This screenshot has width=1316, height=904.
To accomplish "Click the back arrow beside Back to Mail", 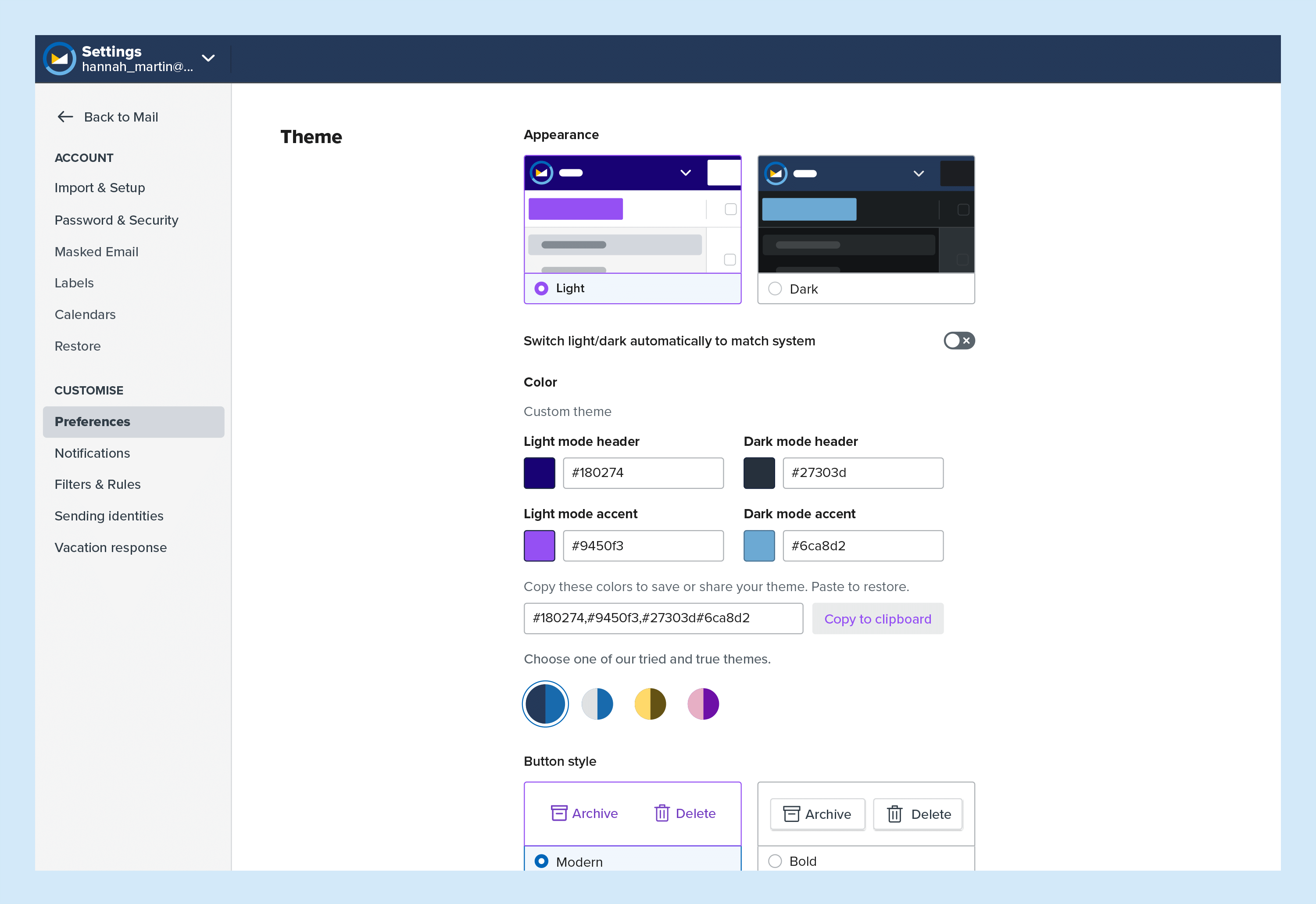I will tap(66, 117).
